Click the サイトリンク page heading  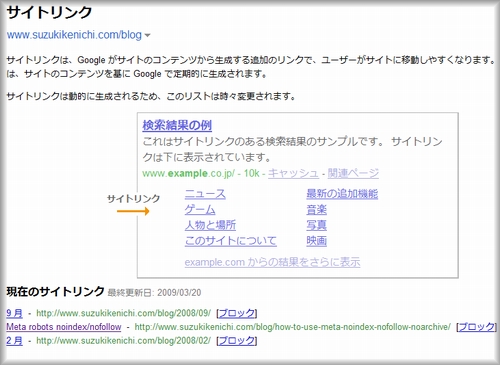pos(49,13)
